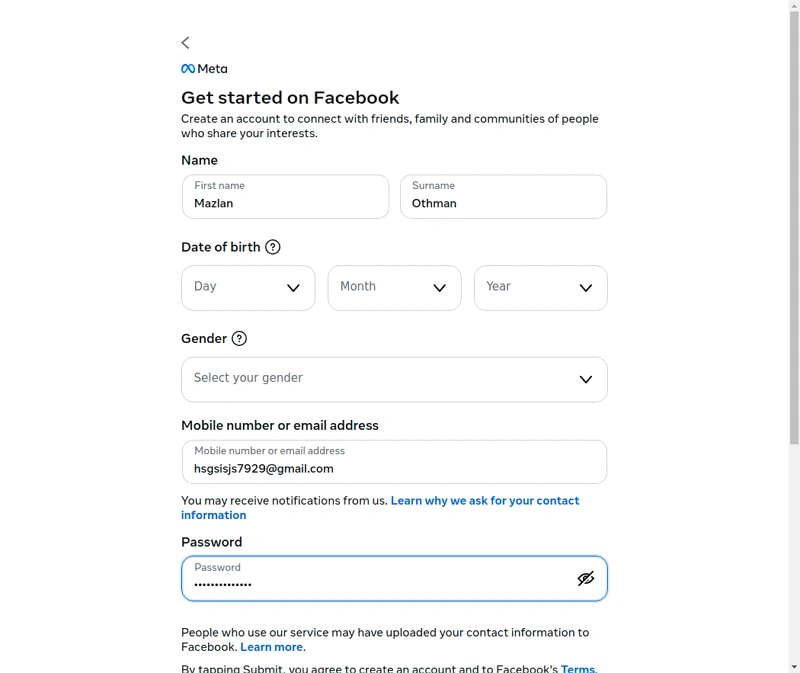The image size is (800, 673).
Task: Open the Day dropdown
Action: tap(248, 288)
